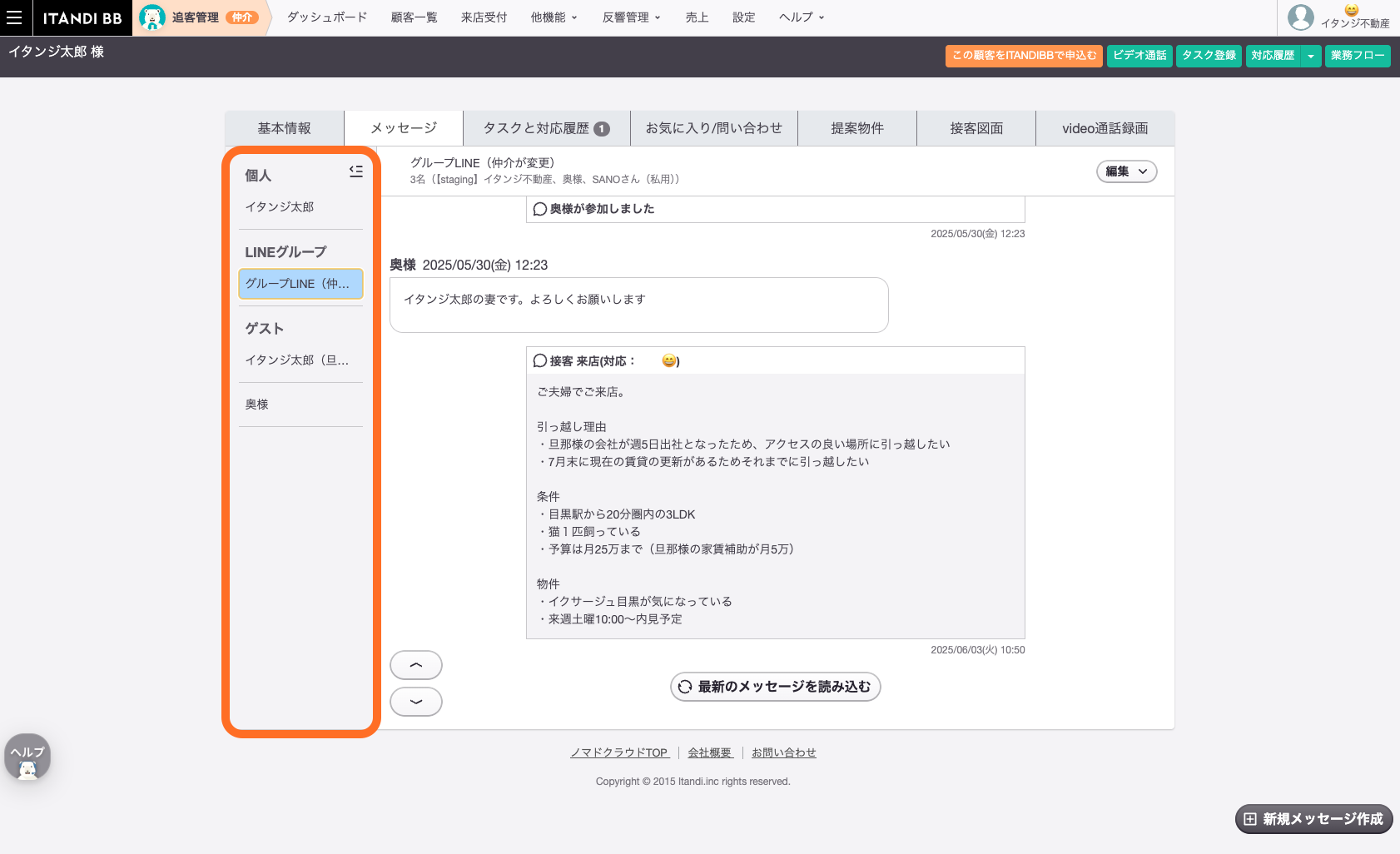The height and width of the screenshot is (854, 1400).
Task: Open the ノマドクラウドTOP link
Action: [x=619, y=752]
